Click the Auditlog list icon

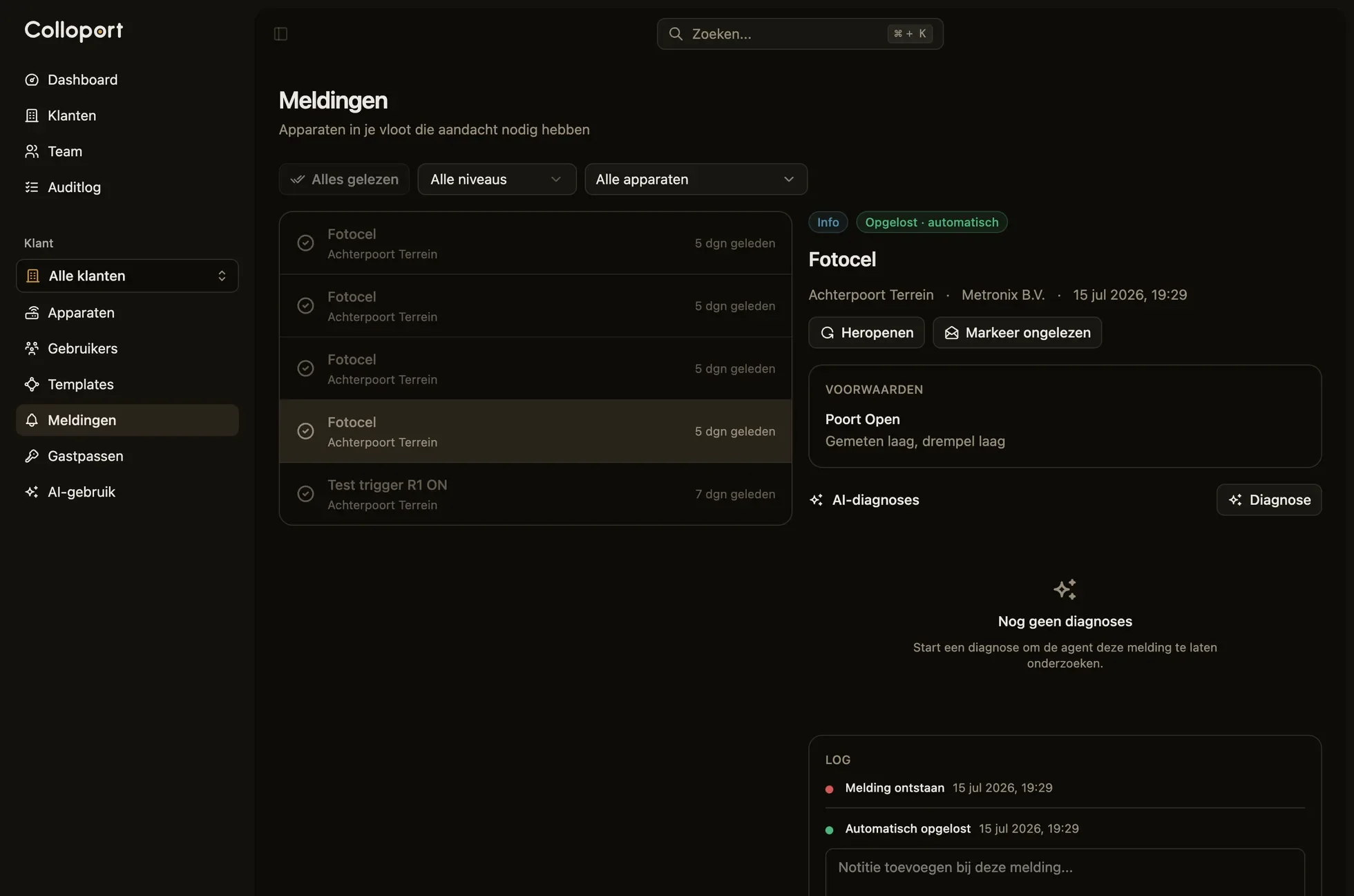[32, 187]
